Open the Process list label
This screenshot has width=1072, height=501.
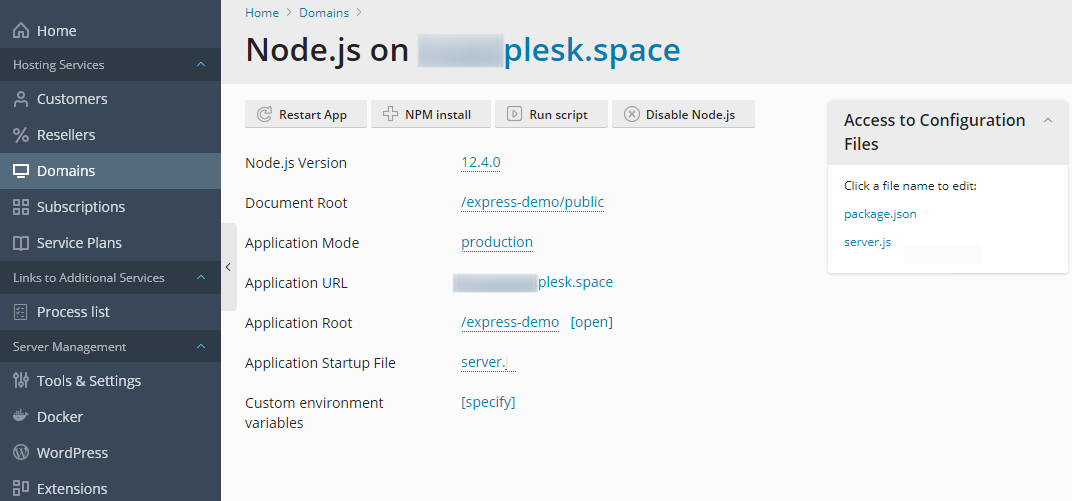73,312
